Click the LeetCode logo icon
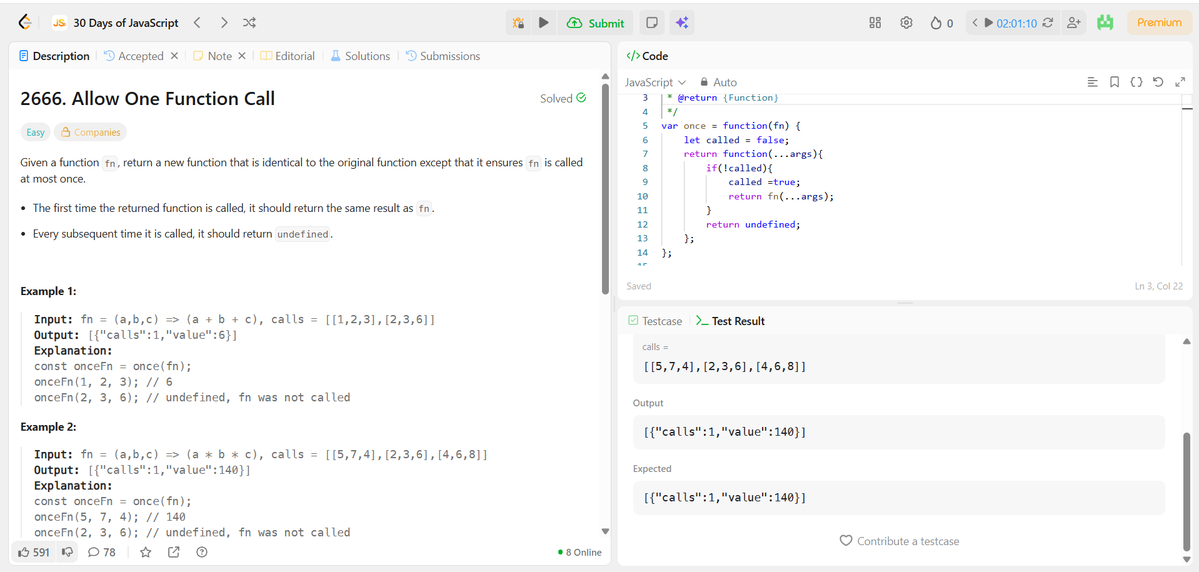 (24, 23)
